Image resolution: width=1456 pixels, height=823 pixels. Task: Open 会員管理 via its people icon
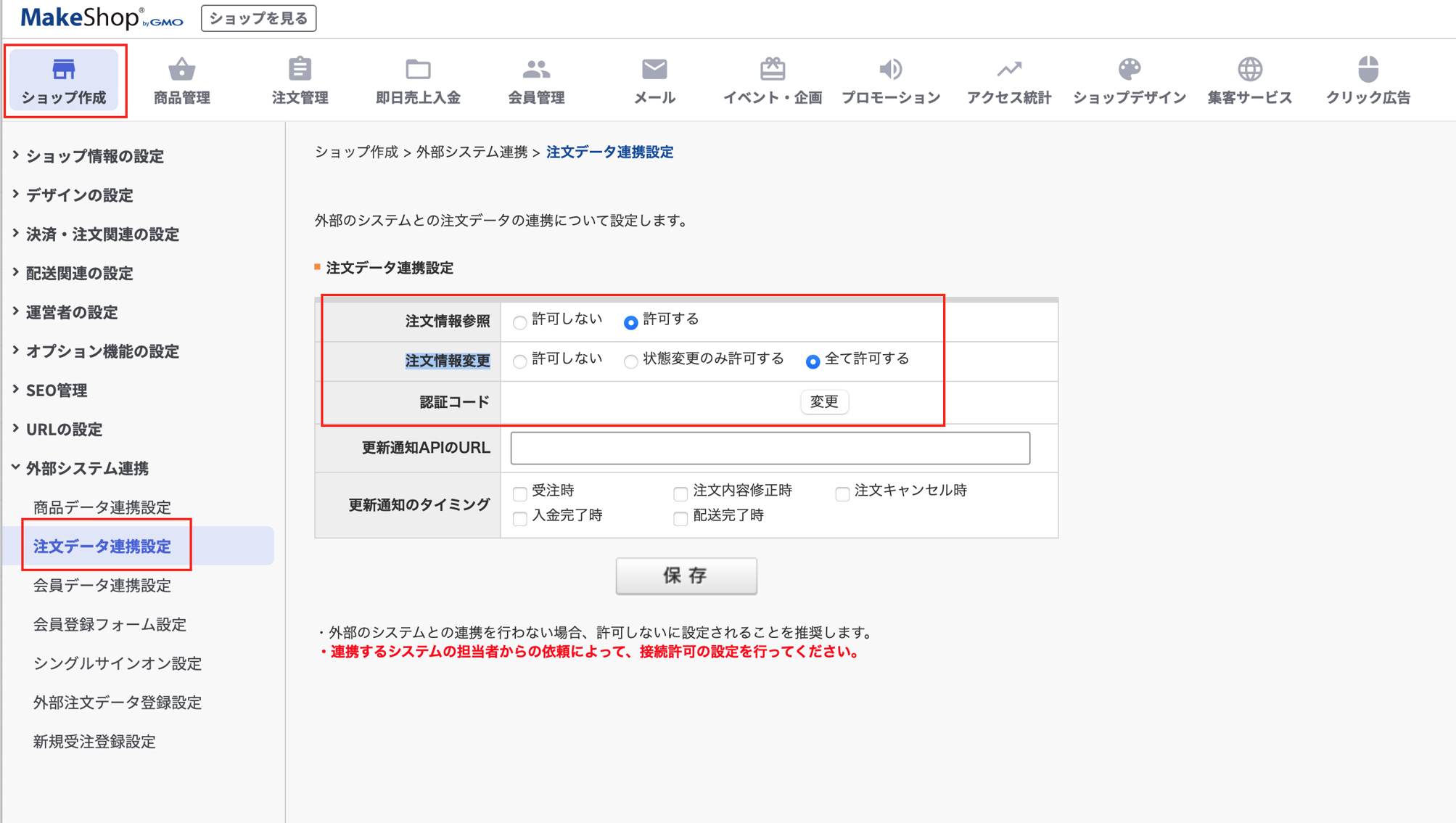coord(535,69)
